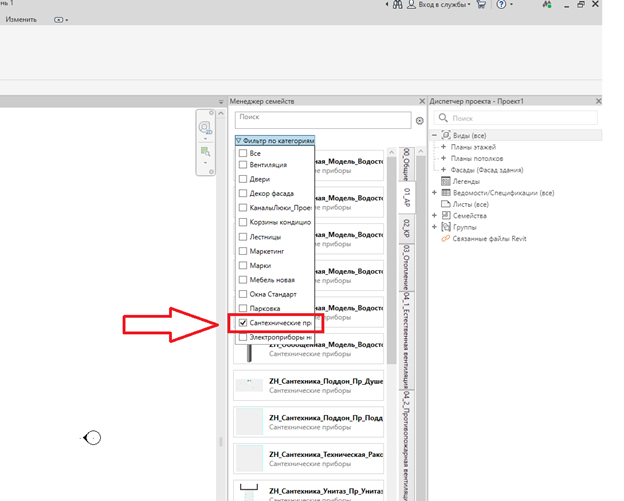Viewport: 624px width, 501px height.
Task: Click the family list scroll-up arrow
Action: [x=392, y=152]
